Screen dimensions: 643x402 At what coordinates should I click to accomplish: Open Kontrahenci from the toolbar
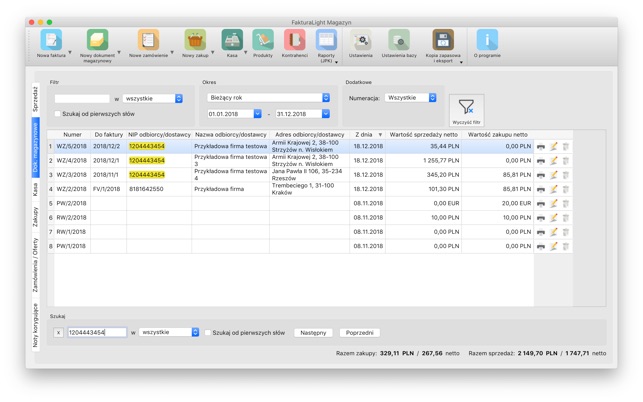[294, 41]
